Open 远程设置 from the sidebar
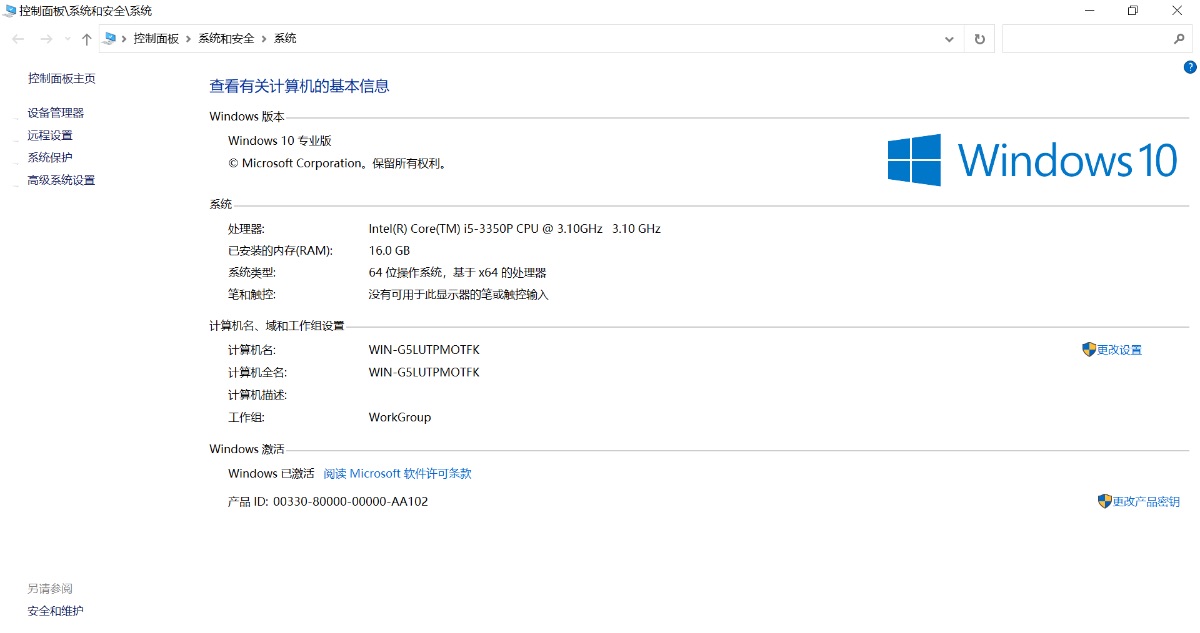The image size is (1200, 633). (50, 135)
